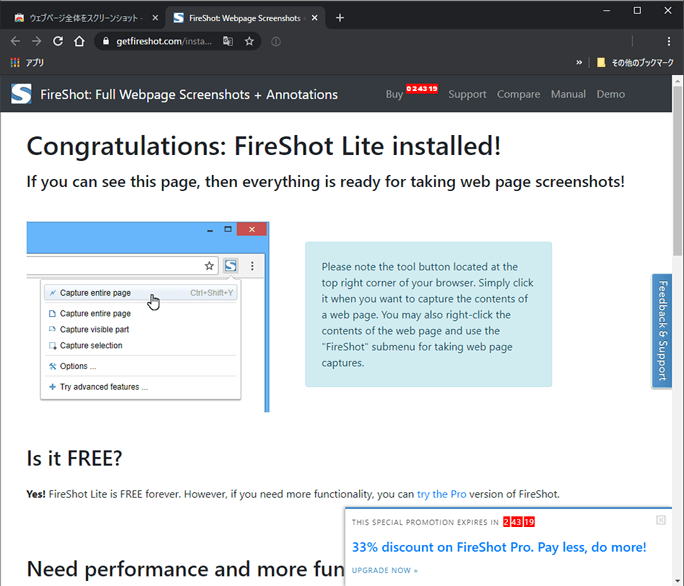Open the apps grid icon in bookmarks bar
This screenshot has height=586, width=684.
coord(15,62)
